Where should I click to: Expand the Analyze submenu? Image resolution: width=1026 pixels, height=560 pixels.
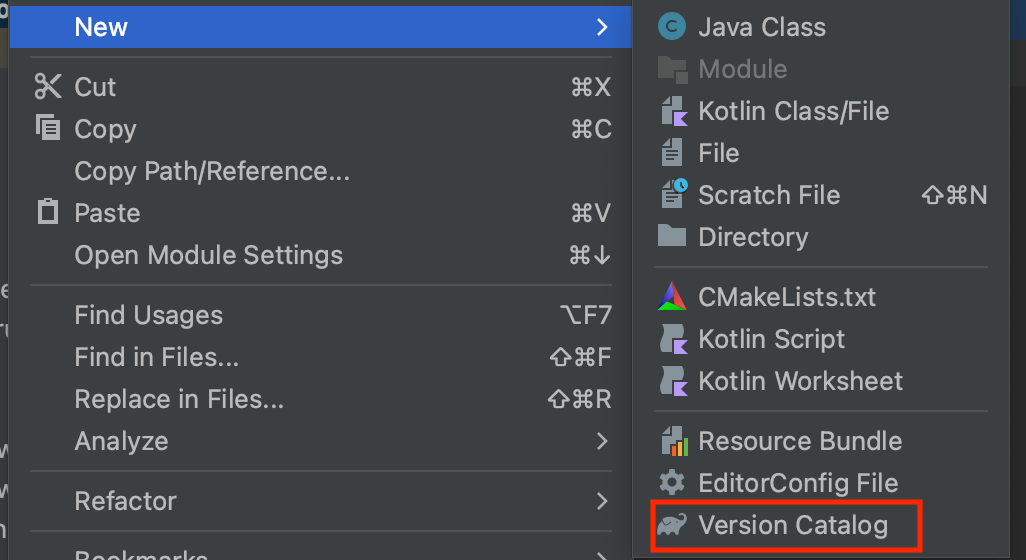[x=601, y=441]
